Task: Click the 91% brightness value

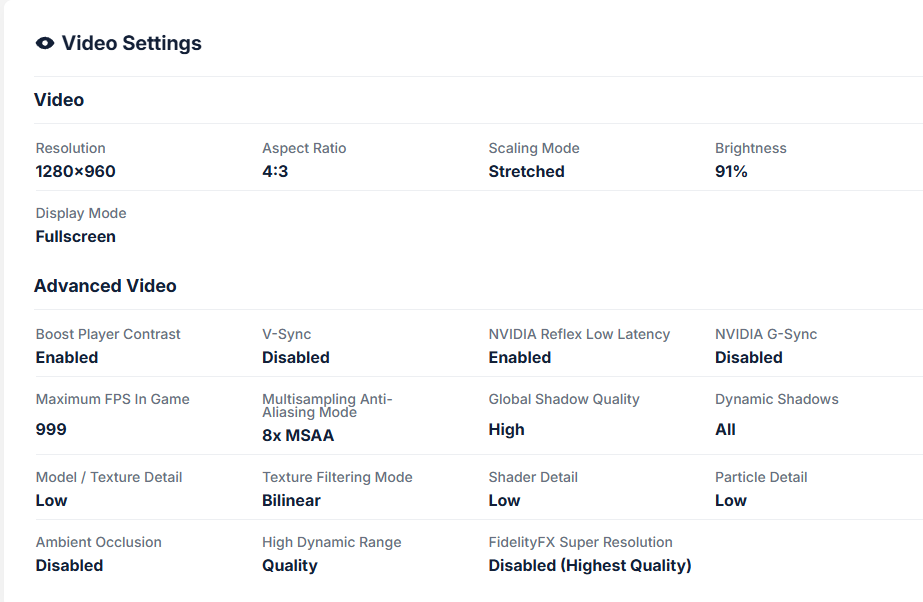Action: (x=731, y=171)
